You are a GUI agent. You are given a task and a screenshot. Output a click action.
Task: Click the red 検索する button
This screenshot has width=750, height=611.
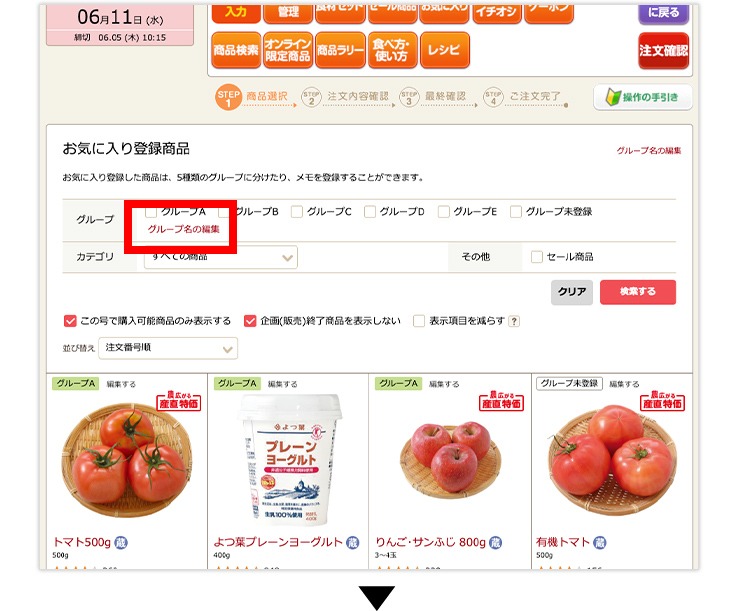pos(638,292)
